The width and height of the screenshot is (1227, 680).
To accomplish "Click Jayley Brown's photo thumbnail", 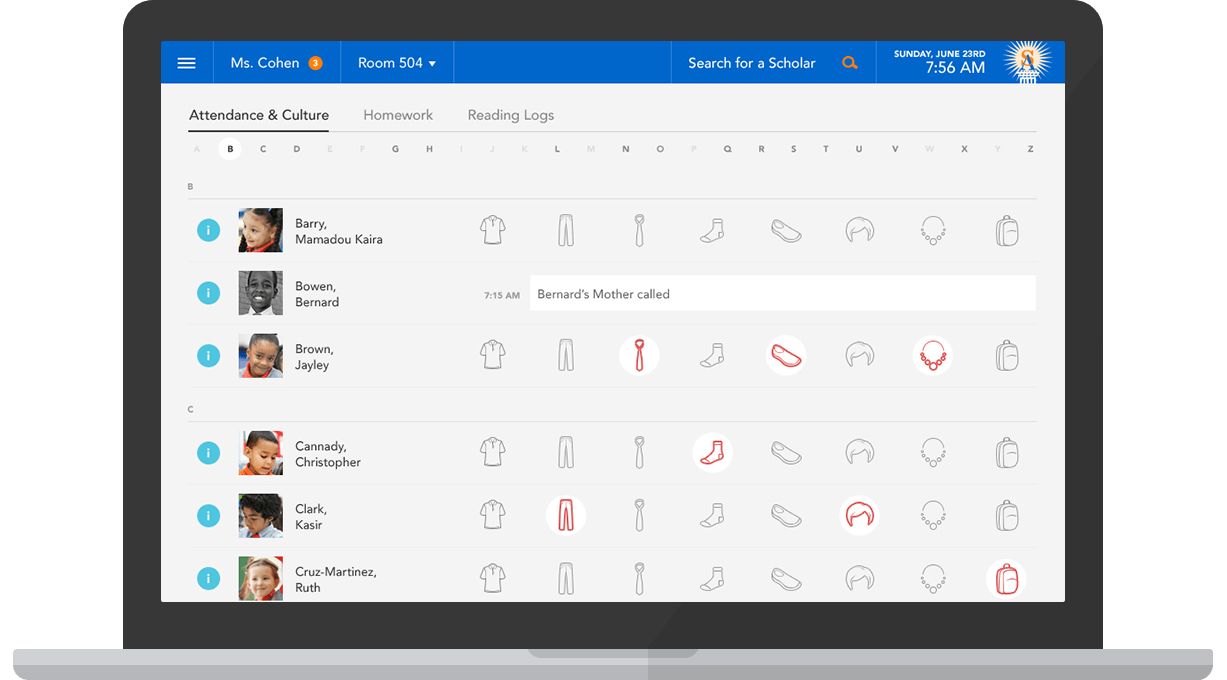I will 260,356.
